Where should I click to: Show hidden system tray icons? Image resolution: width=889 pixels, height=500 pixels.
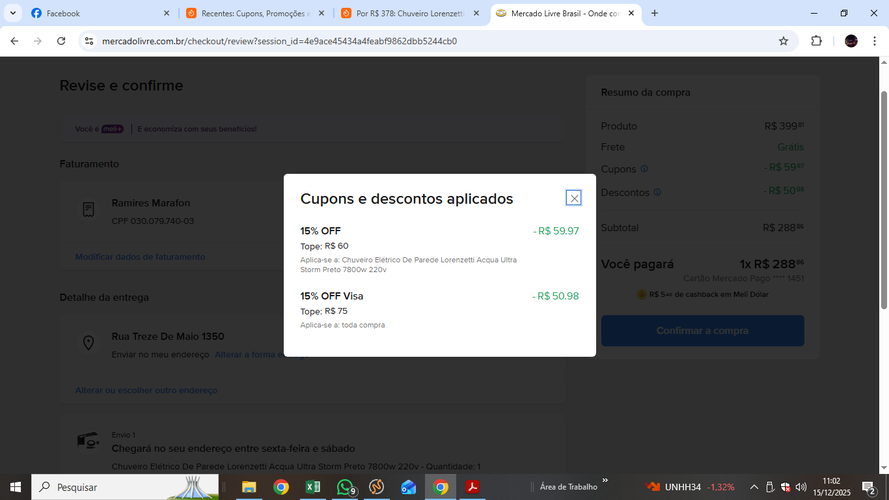pyautogui.click(x=753, y=487)
